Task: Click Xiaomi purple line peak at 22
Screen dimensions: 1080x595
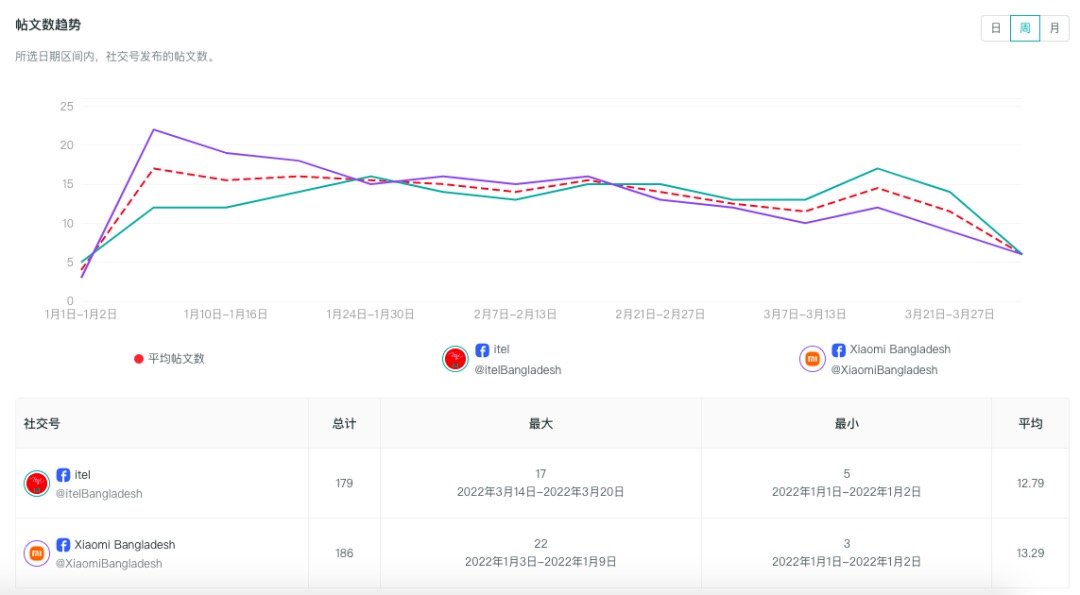Action: 153,129
